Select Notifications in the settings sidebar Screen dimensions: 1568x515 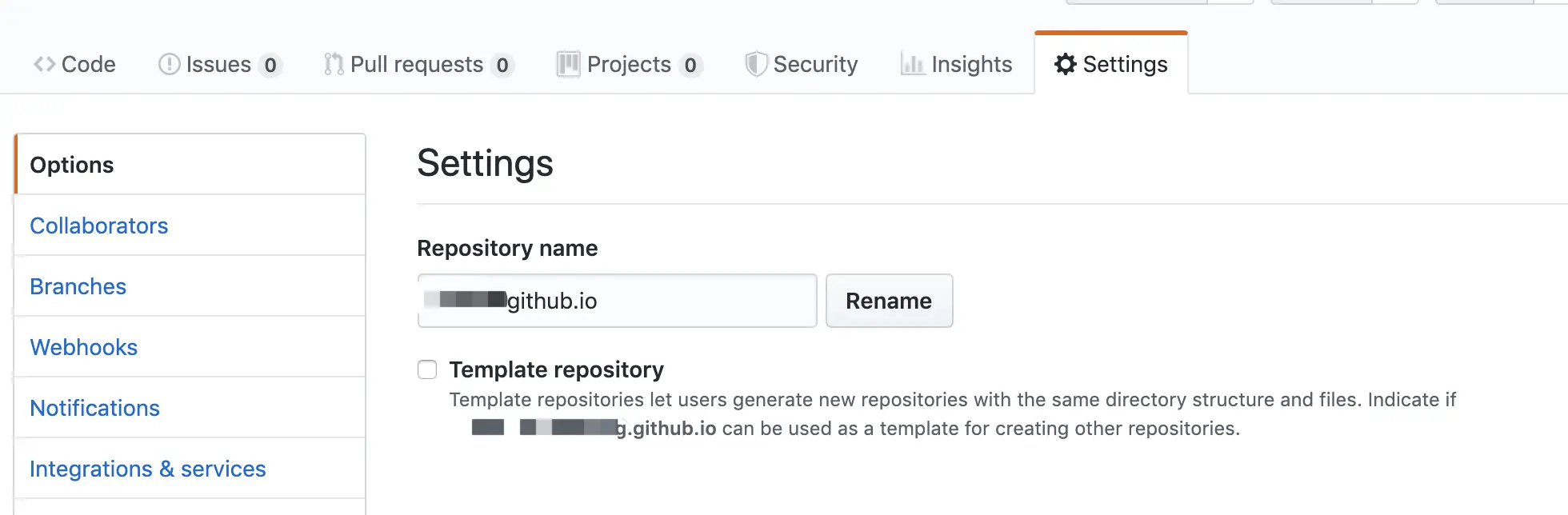95,408
